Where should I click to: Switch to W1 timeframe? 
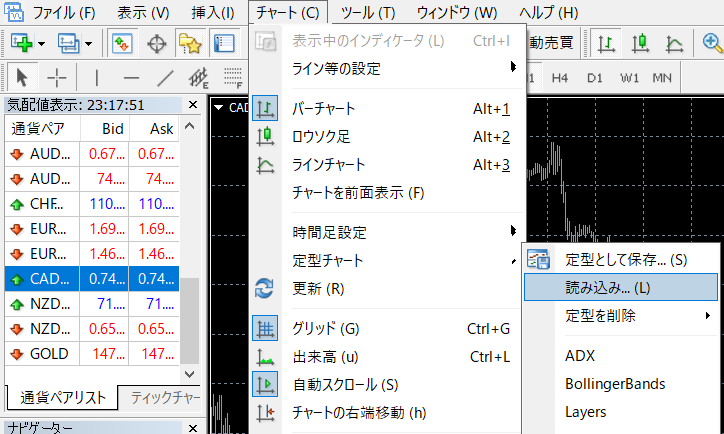click(x=630, y=78)
